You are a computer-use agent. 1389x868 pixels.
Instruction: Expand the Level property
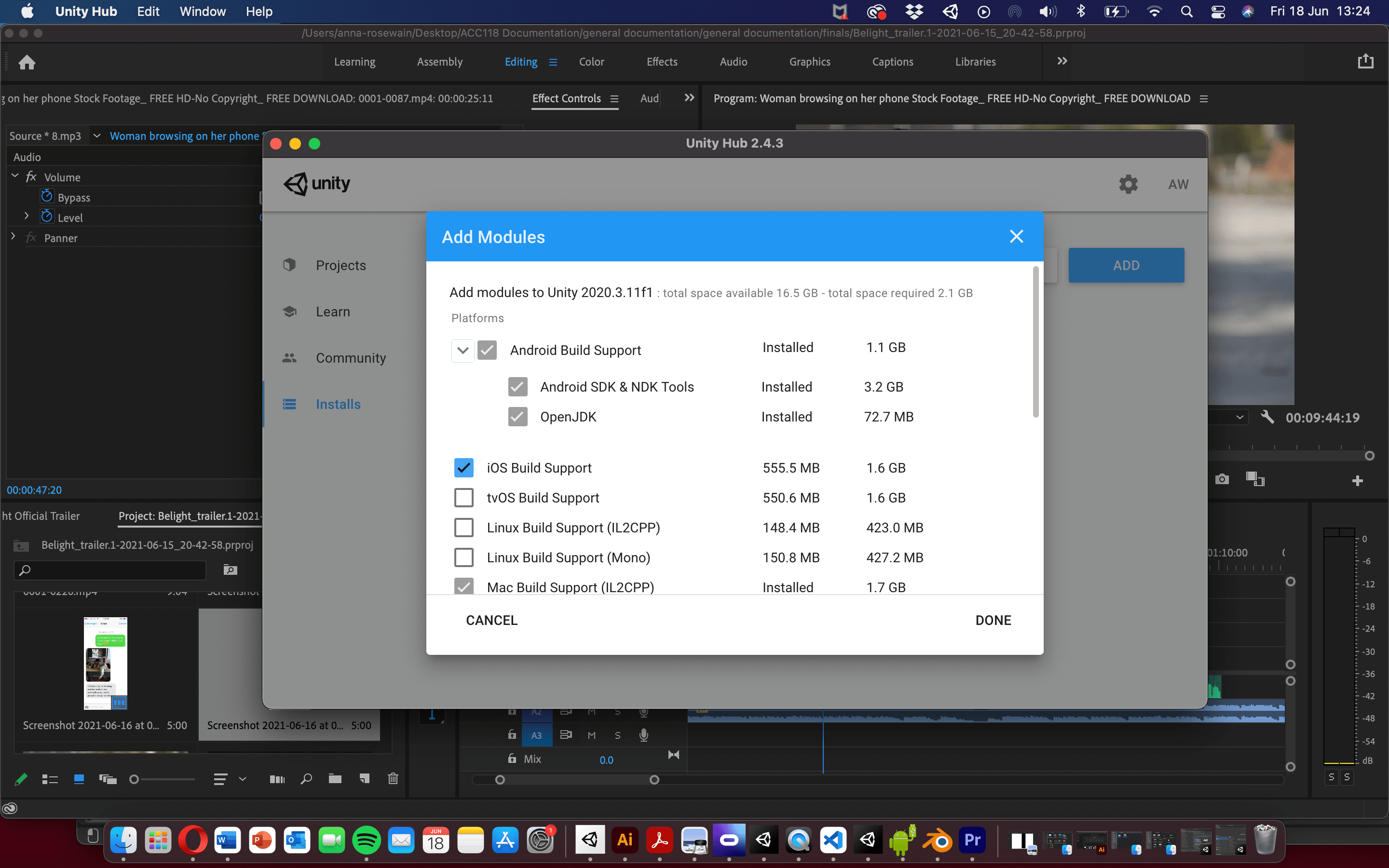[27, 216]
